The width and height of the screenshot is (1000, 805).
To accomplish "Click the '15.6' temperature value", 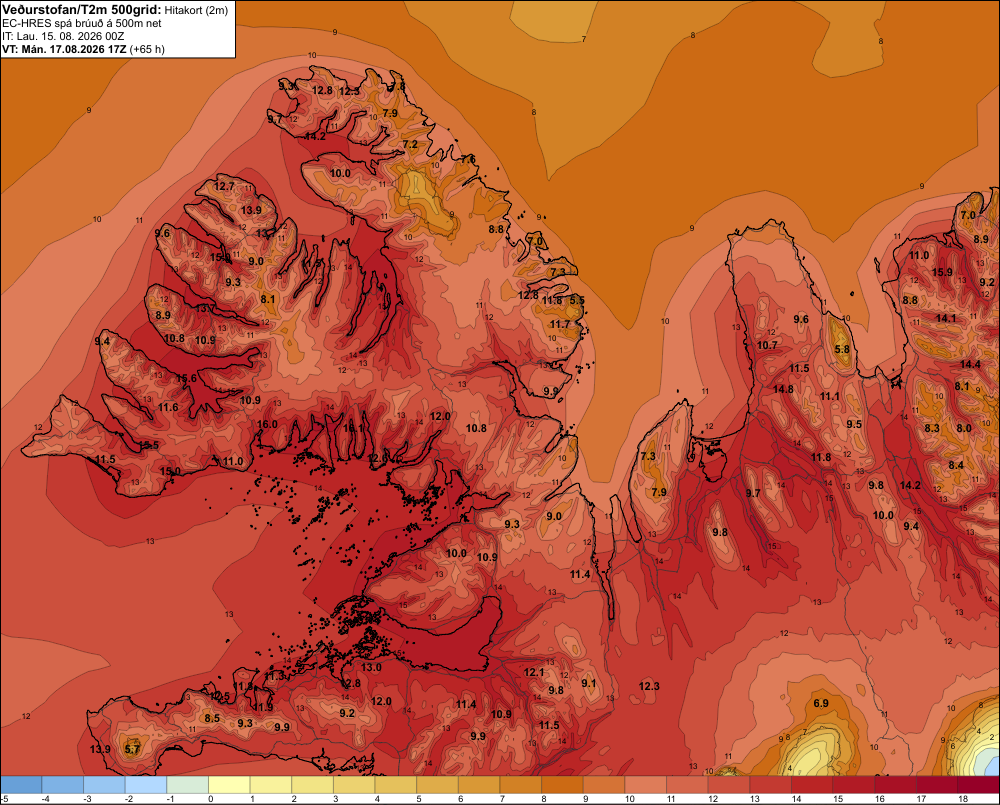I will click(x=186, y=378).
